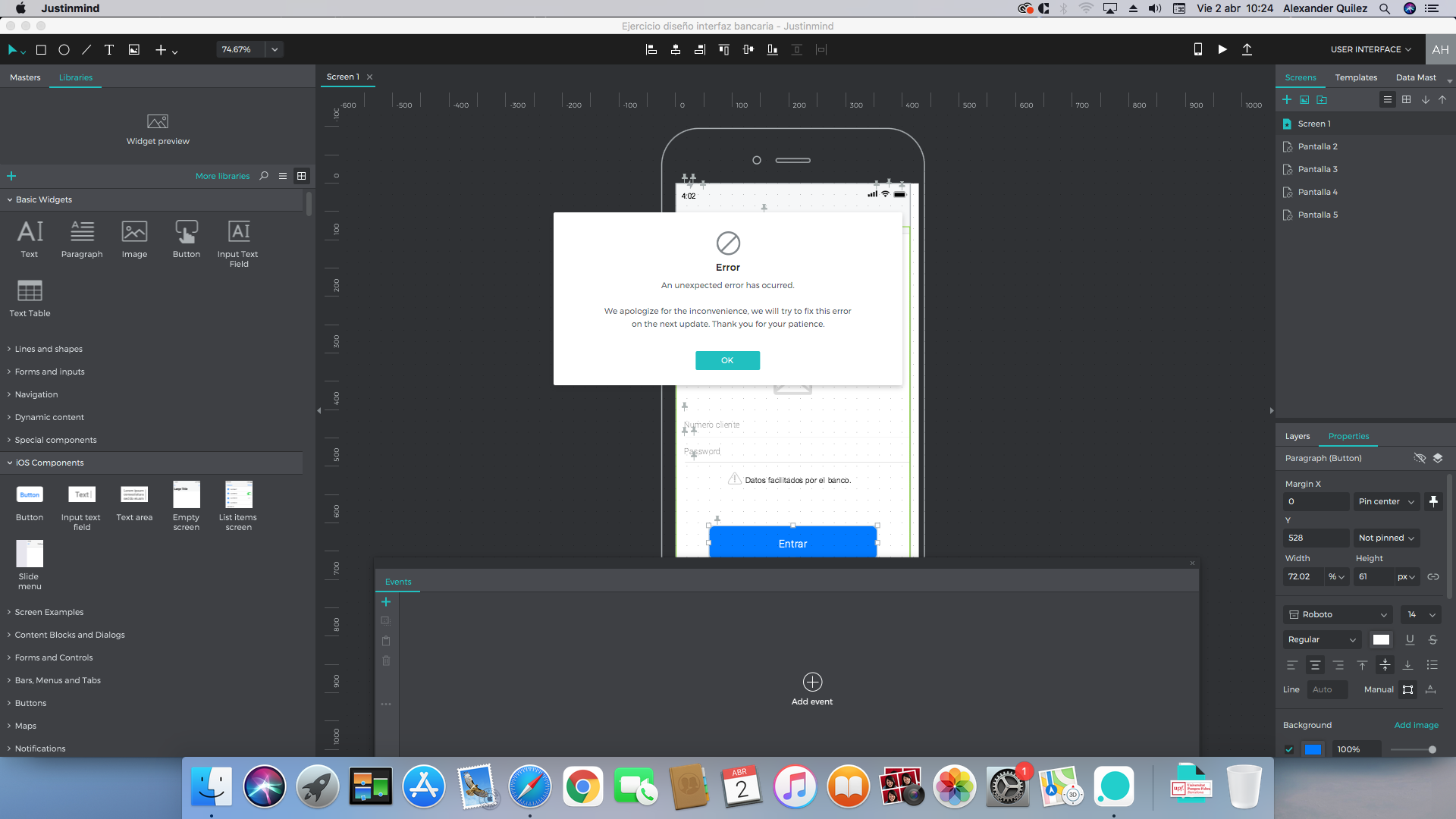Open the text color white swatch
Image resolution: width=1456 pixels, height=819 pixels.
pos(1381,639)
